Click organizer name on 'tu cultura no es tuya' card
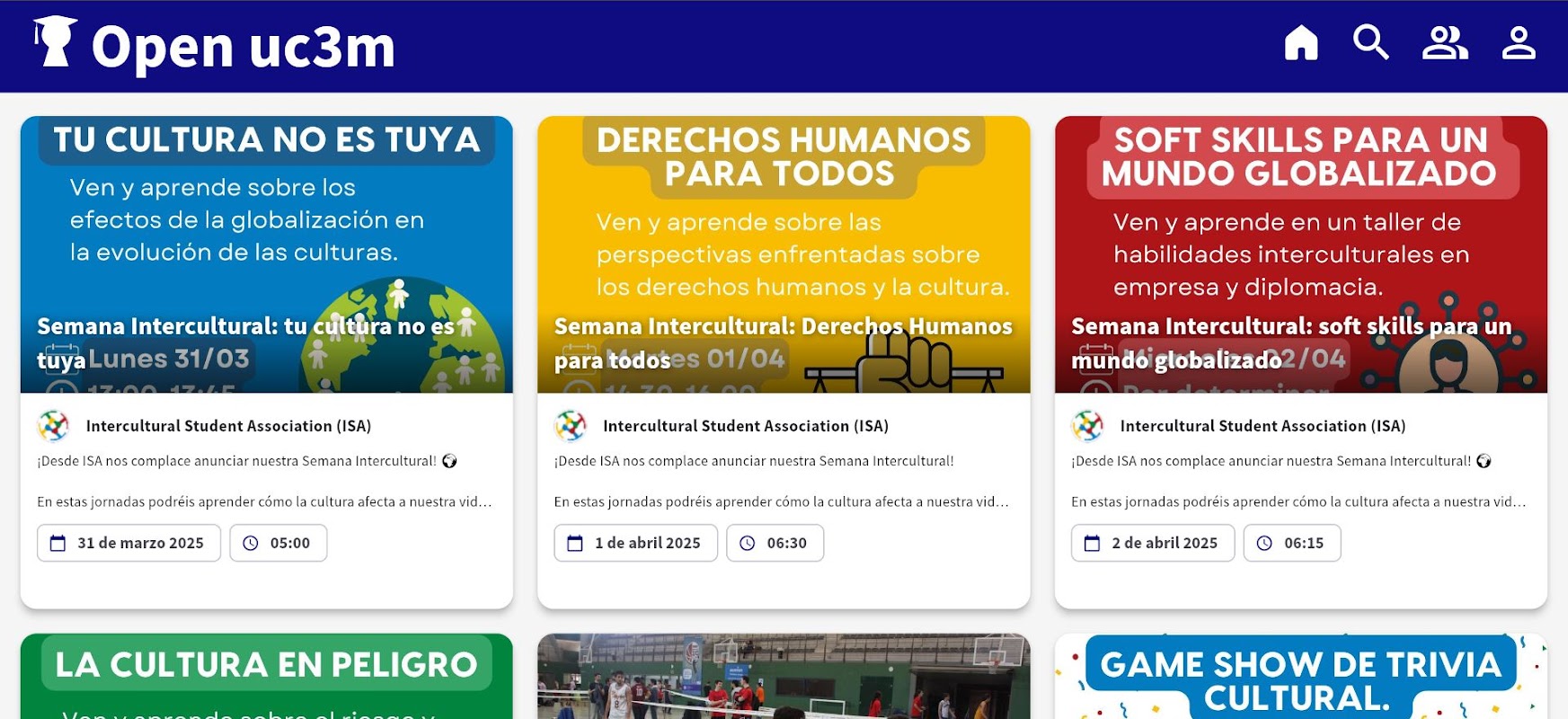 [228, 426]
